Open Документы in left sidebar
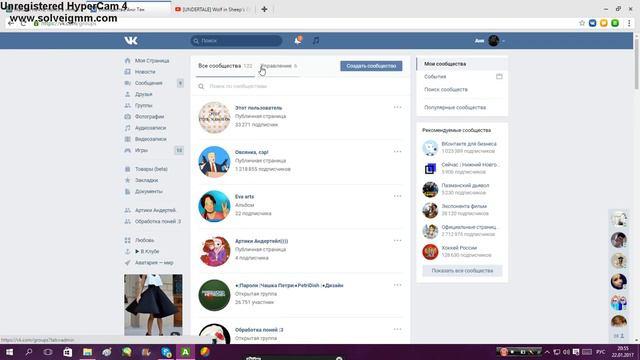This screenshot has width=640, height=360. pyautogui.click(x=149, y=191)
